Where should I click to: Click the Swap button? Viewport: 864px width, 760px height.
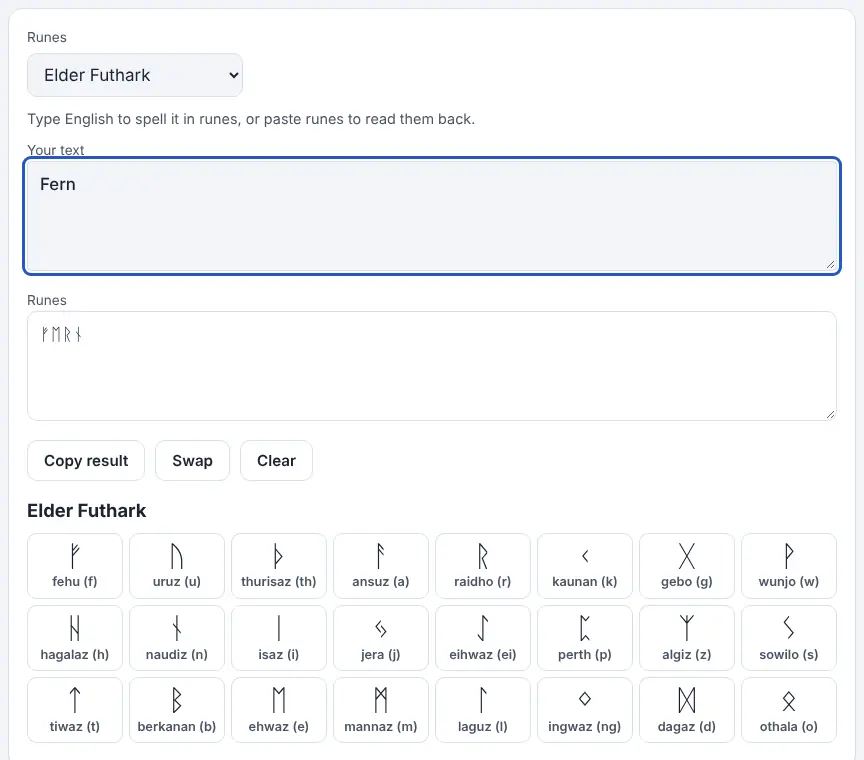click(x=192, y=460)
